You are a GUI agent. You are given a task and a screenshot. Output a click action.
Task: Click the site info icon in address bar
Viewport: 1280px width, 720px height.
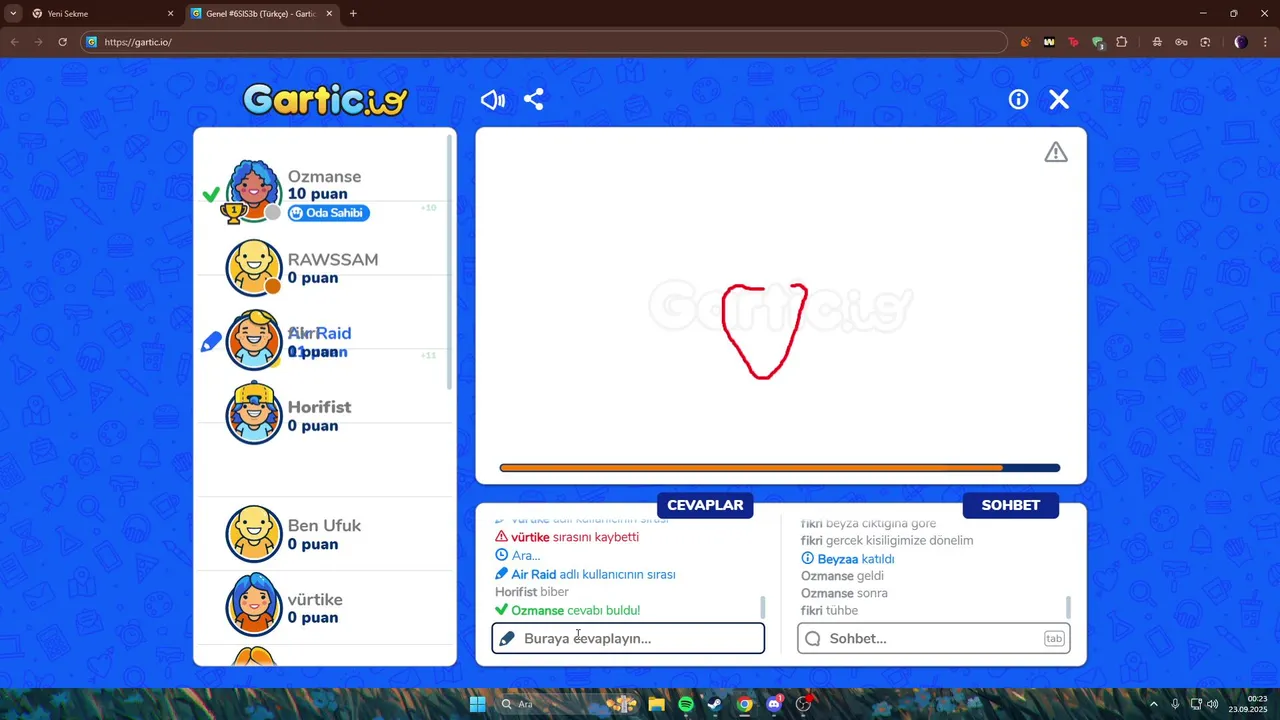92,42
